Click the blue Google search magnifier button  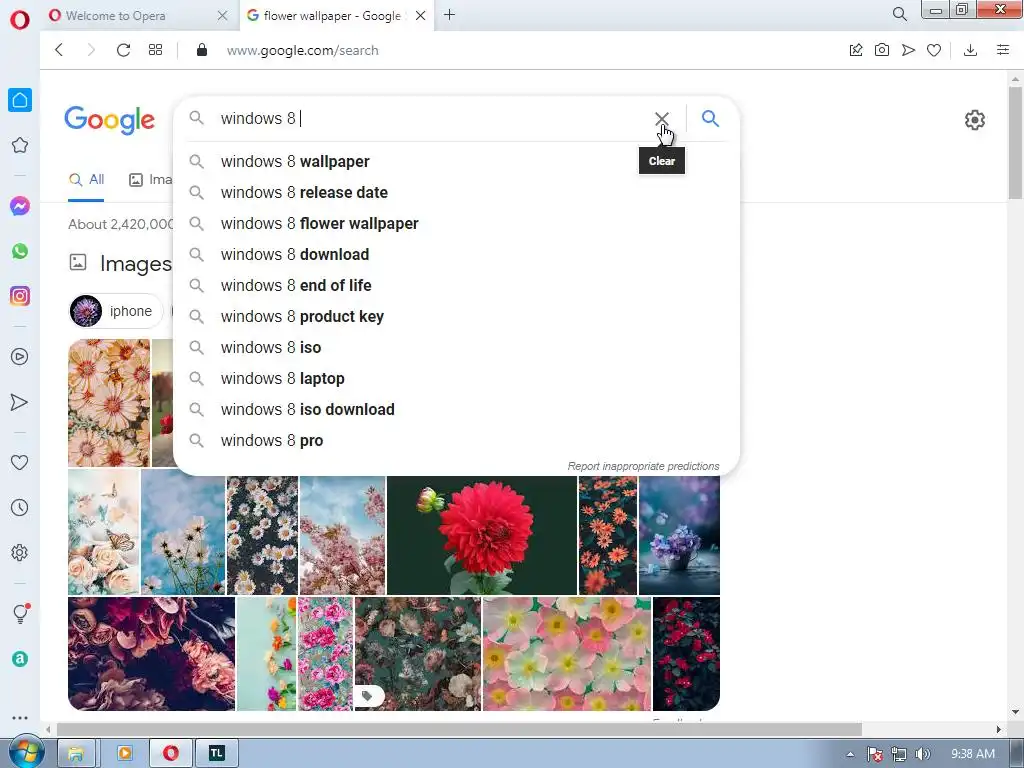(x=710, y=118)
